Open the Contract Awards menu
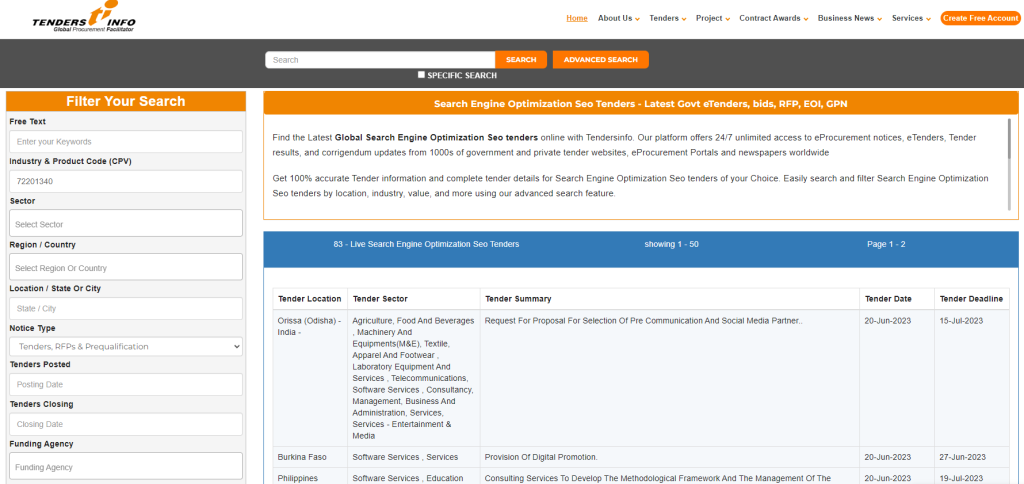1024x484 pixels. [773, 18]
